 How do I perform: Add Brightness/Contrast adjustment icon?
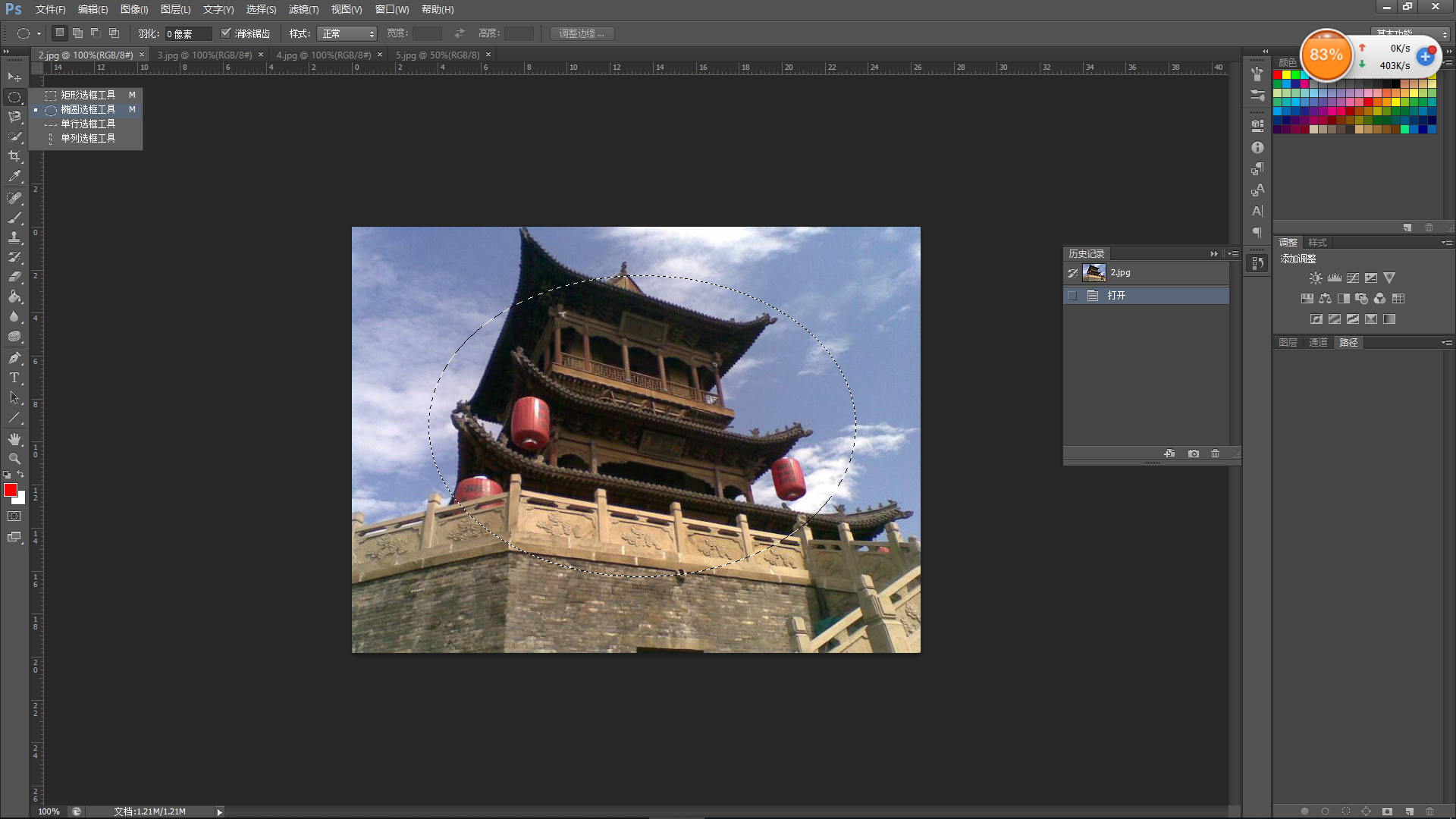(x=1316, y=278)
